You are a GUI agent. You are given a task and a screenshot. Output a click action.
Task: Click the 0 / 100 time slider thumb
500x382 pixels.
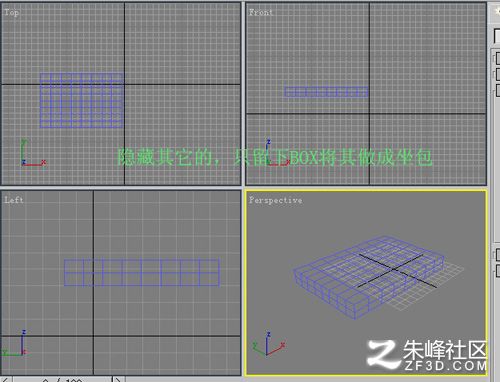(62, 379)
